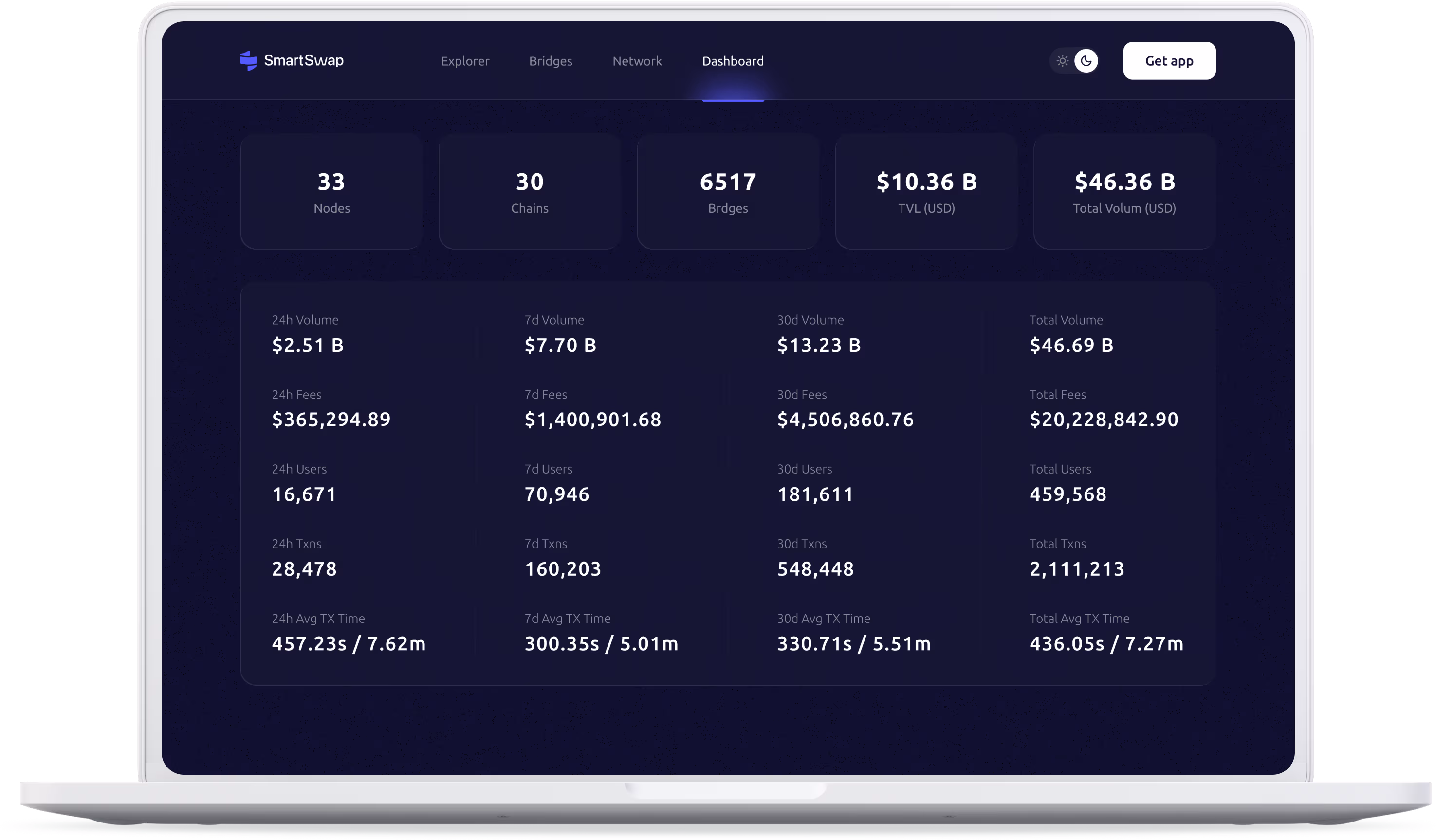Select the 7d Fees amount
The width and height of the screenshot is (1436, 840).
point(592,420)
